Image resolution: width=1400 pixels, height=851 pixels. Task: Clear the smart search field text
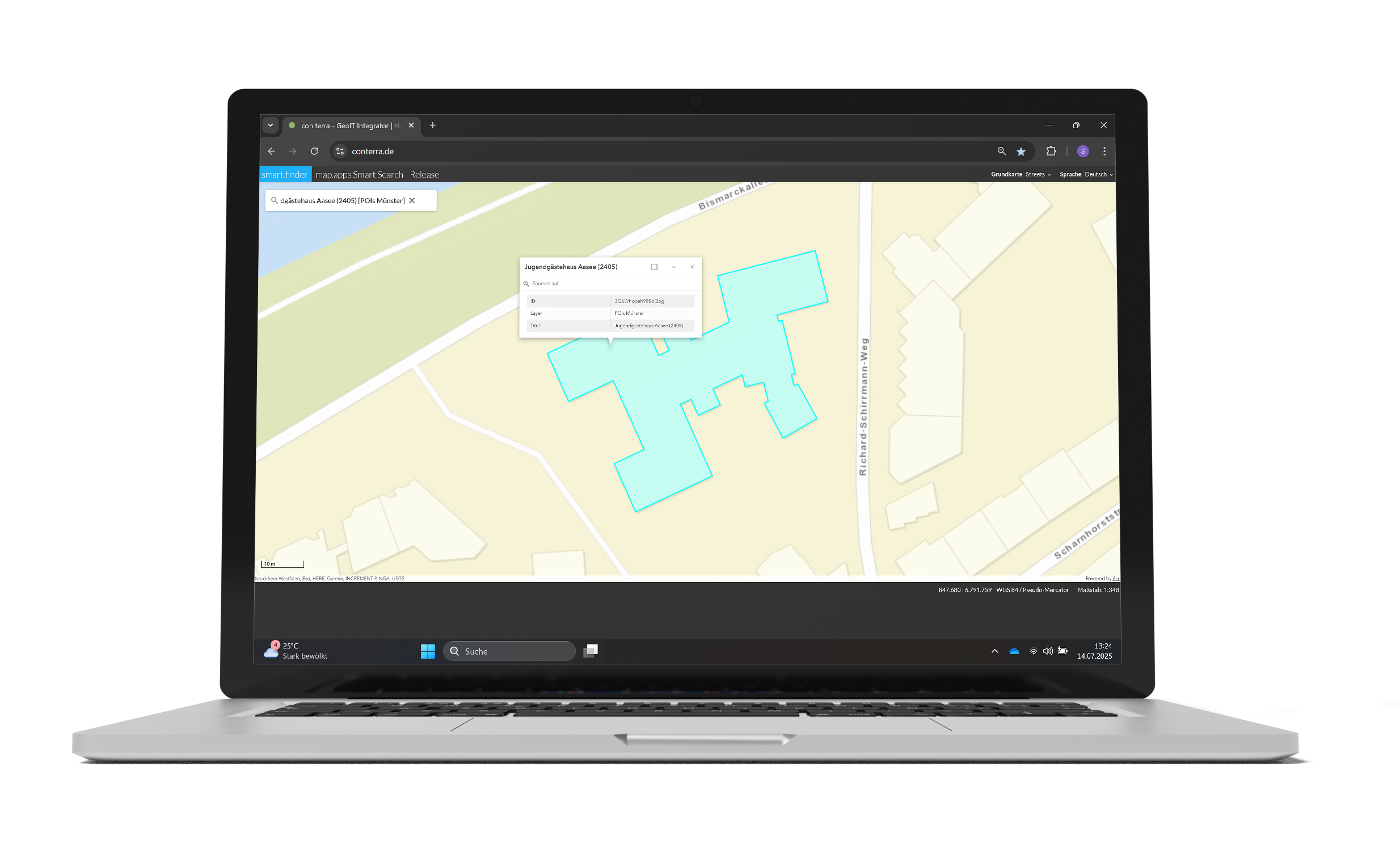point(412,200)
